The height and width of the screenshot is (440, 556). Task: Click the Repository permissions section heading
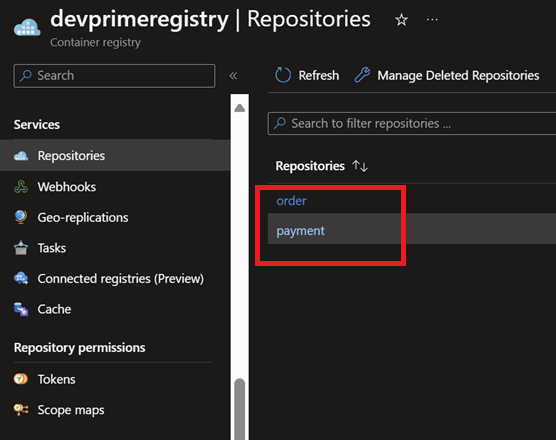pyautogui.click(x=79, y=347)
